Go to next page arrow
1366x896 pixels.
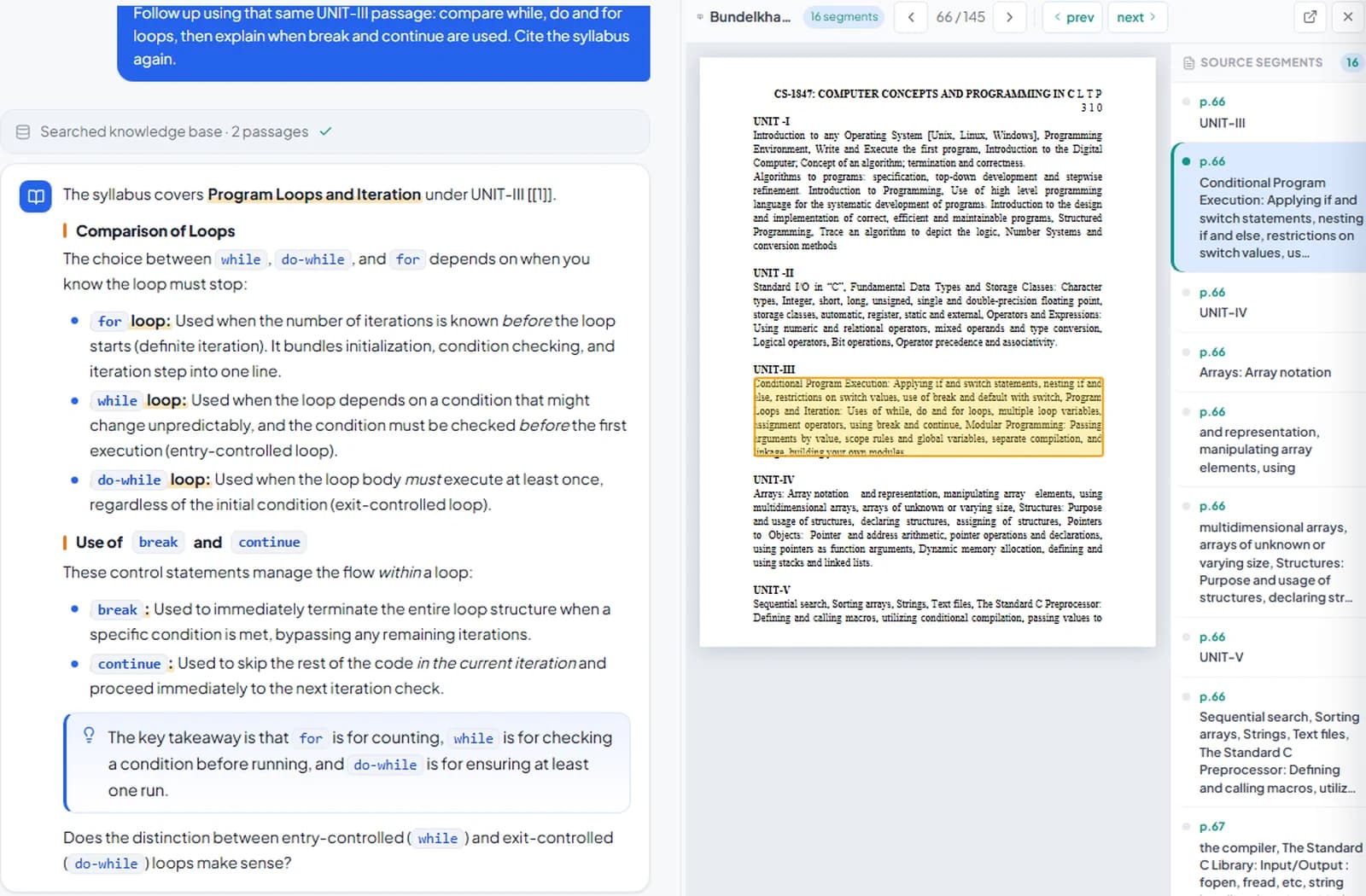pyautogui.click(x=1009, y=17)
